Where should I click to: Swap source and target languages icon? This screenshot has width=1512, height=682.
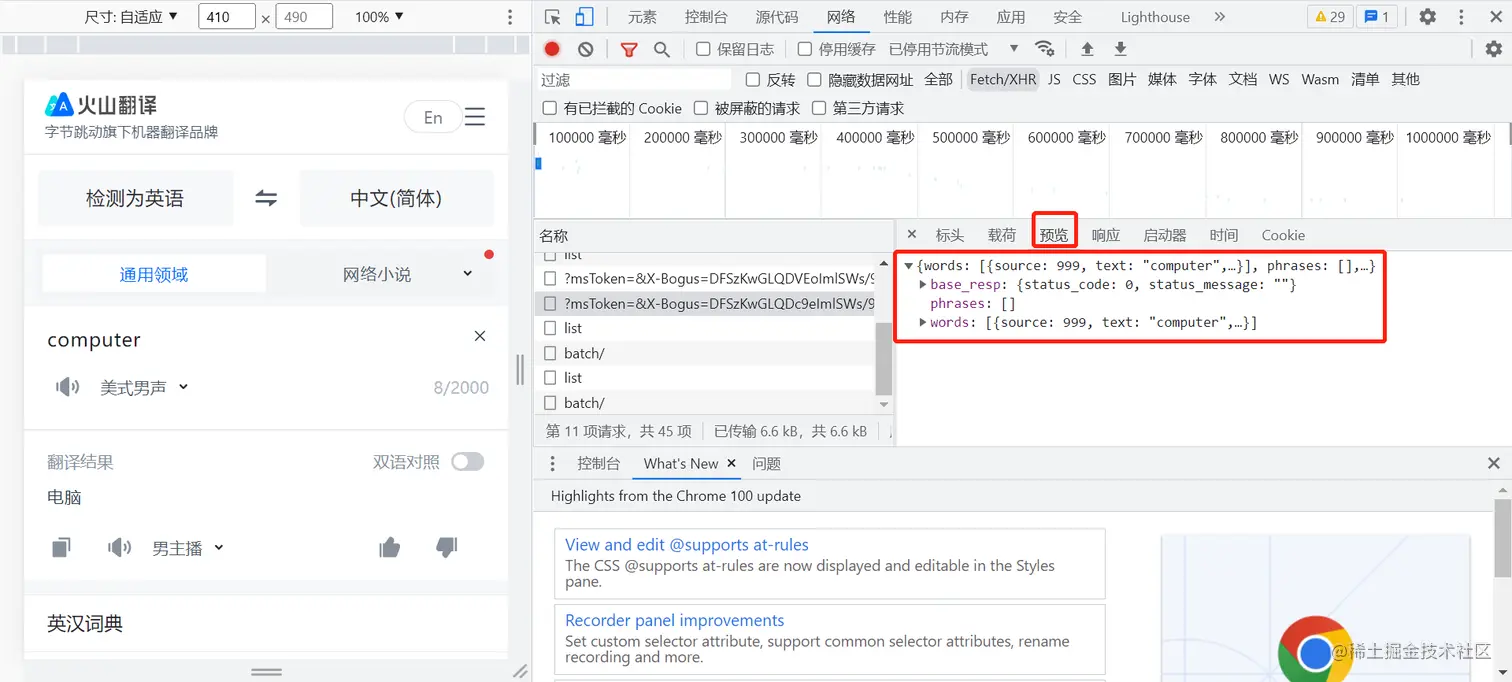[266, 198]
